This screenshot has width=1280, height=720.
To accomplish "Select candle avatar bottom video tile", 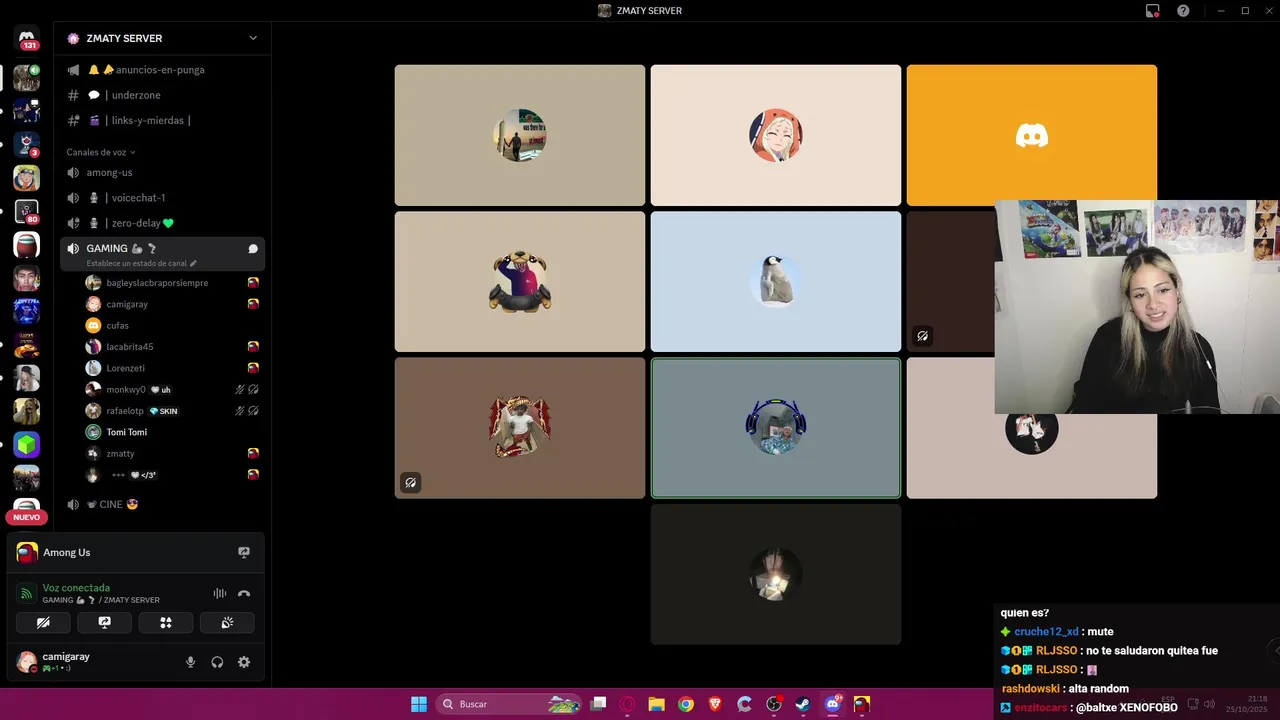I will 776,574.
